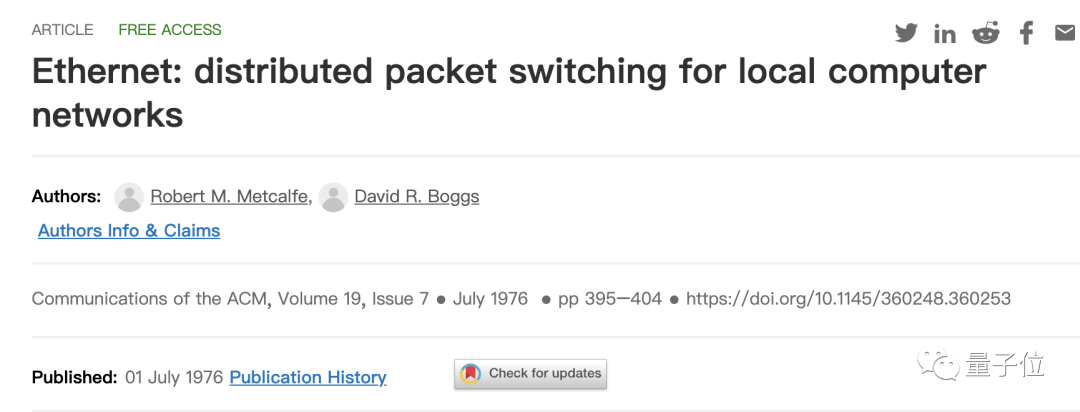Viewport: 1080px width, 412px height.
Task: Share article on LinkedIn icon
Action: click(945, 33)
